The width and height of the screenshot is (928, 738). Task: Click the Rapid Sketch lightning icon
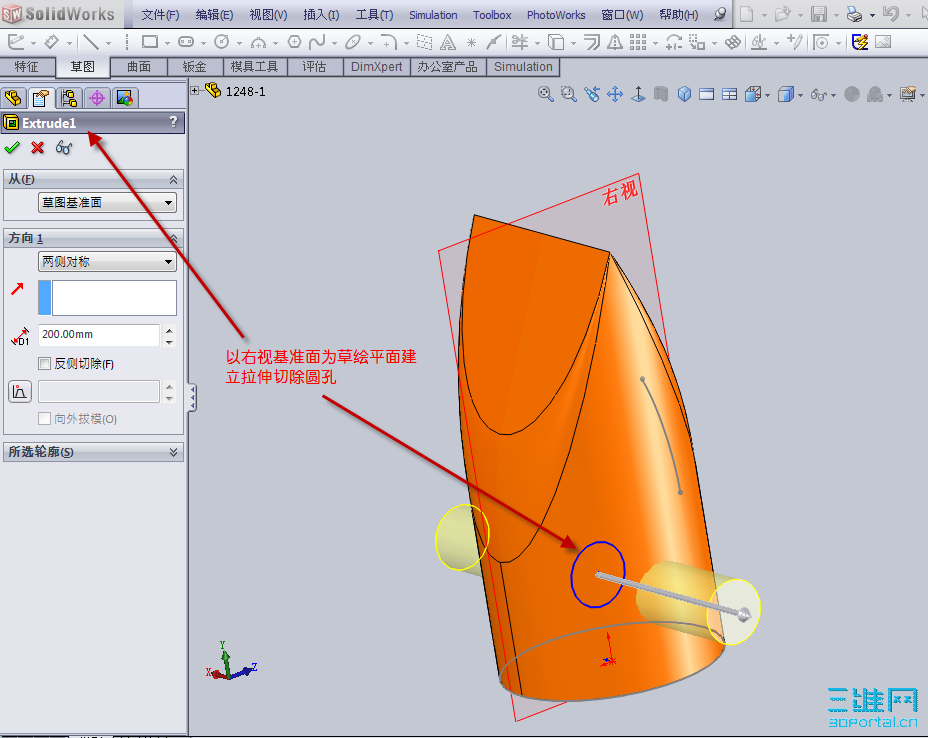coord(860,42)
